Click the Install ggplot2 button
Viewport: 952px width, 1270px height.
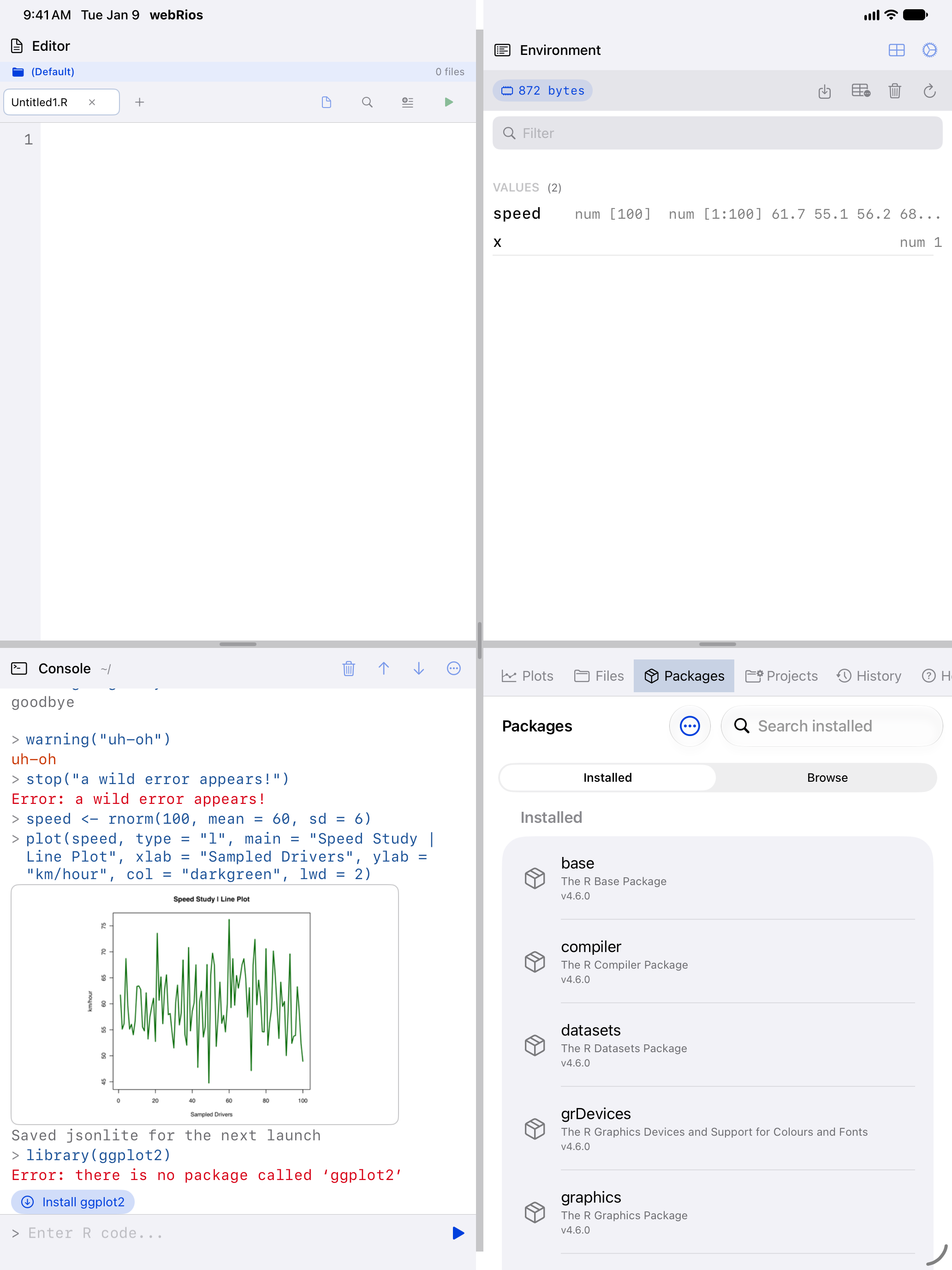pyautogui.click(x=73, y=1202)
